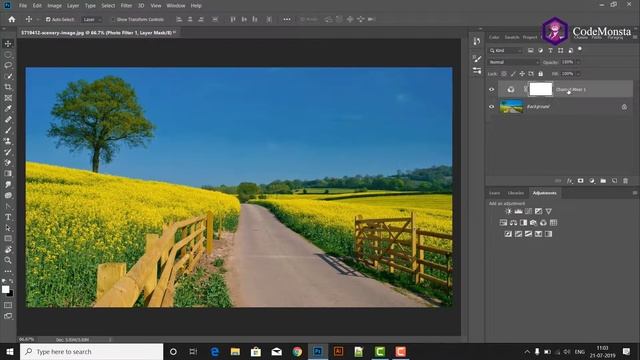Select the Clone Stamp tool
Viewport: 640px width, 360px height.
click(8, 141)
